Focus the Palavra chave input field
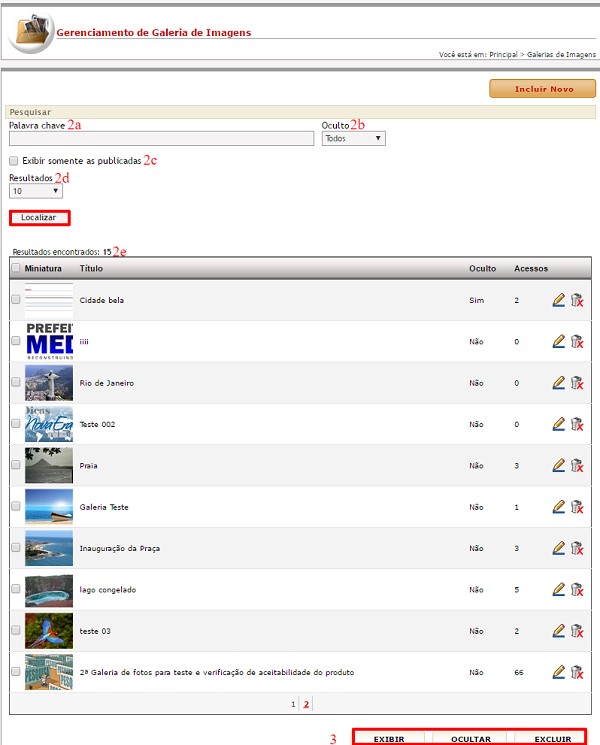Image resolution: width=600 pixels, height=745 pixels. click(162, 138)
